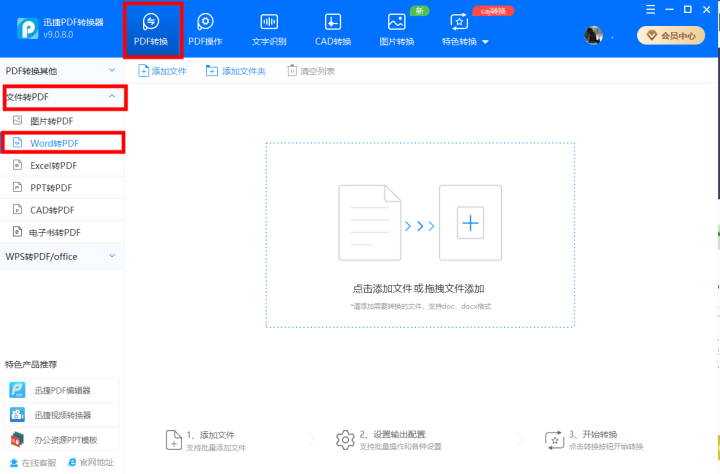Select 图片转PDF in the sidebar
This screenshot has height=474, width=720.
tap(62, 121)
